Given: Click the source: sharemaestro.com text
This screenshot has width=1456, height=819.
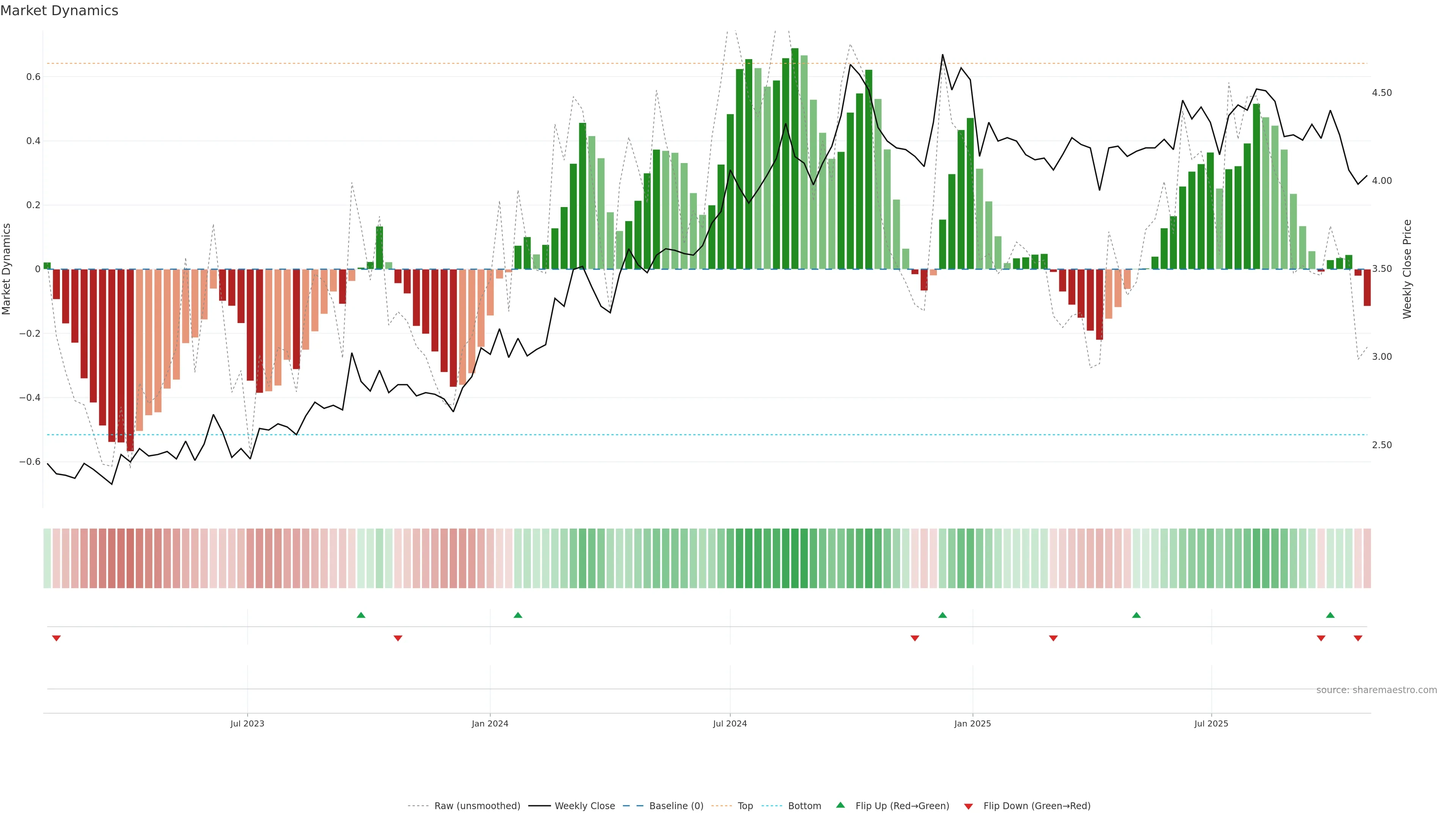Looking at the screenshot, I should [x=1376, y=690].
